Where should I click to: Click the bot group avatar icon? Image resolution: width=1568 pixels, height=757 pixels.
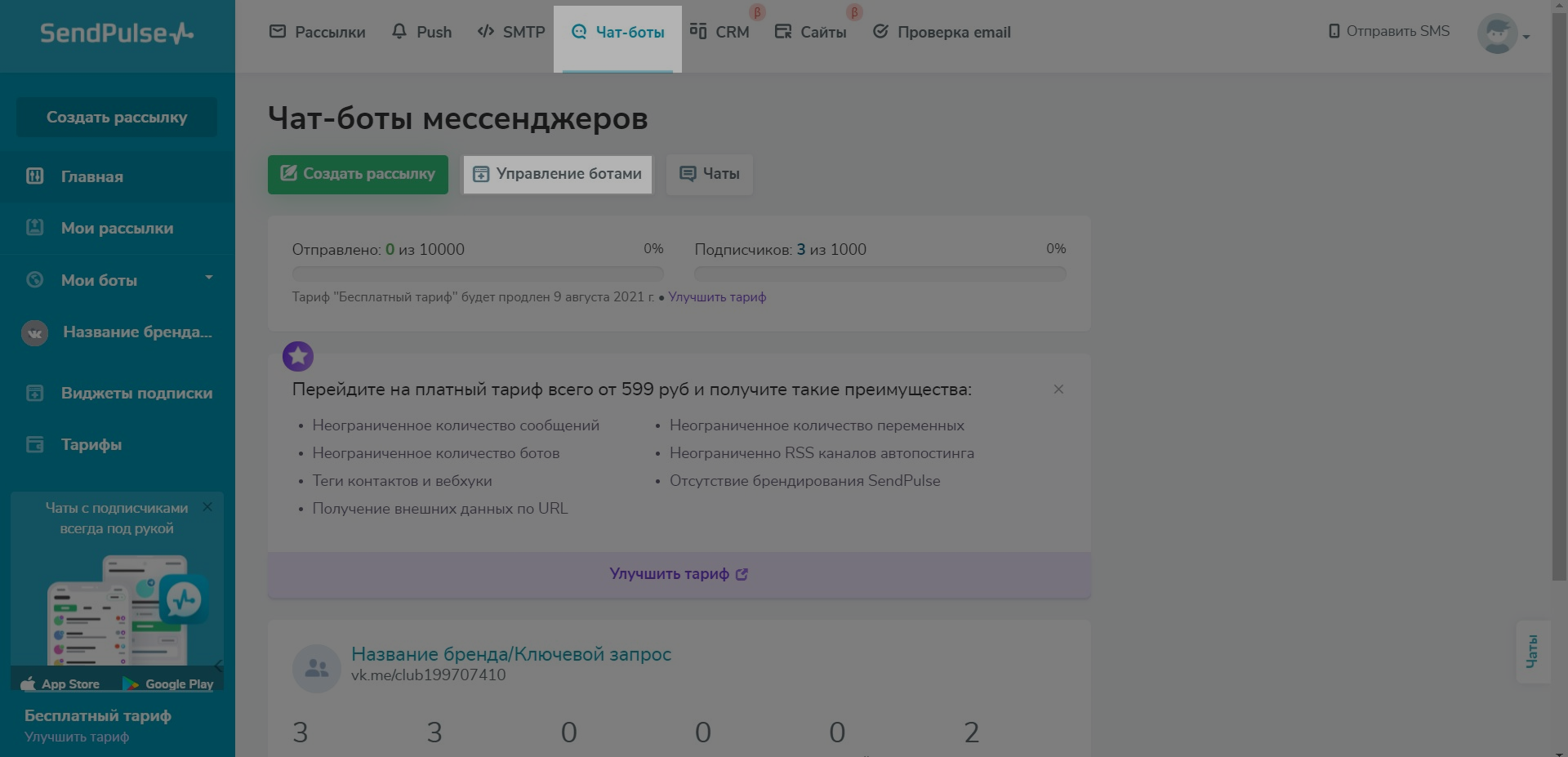click(x=317, y=669)
